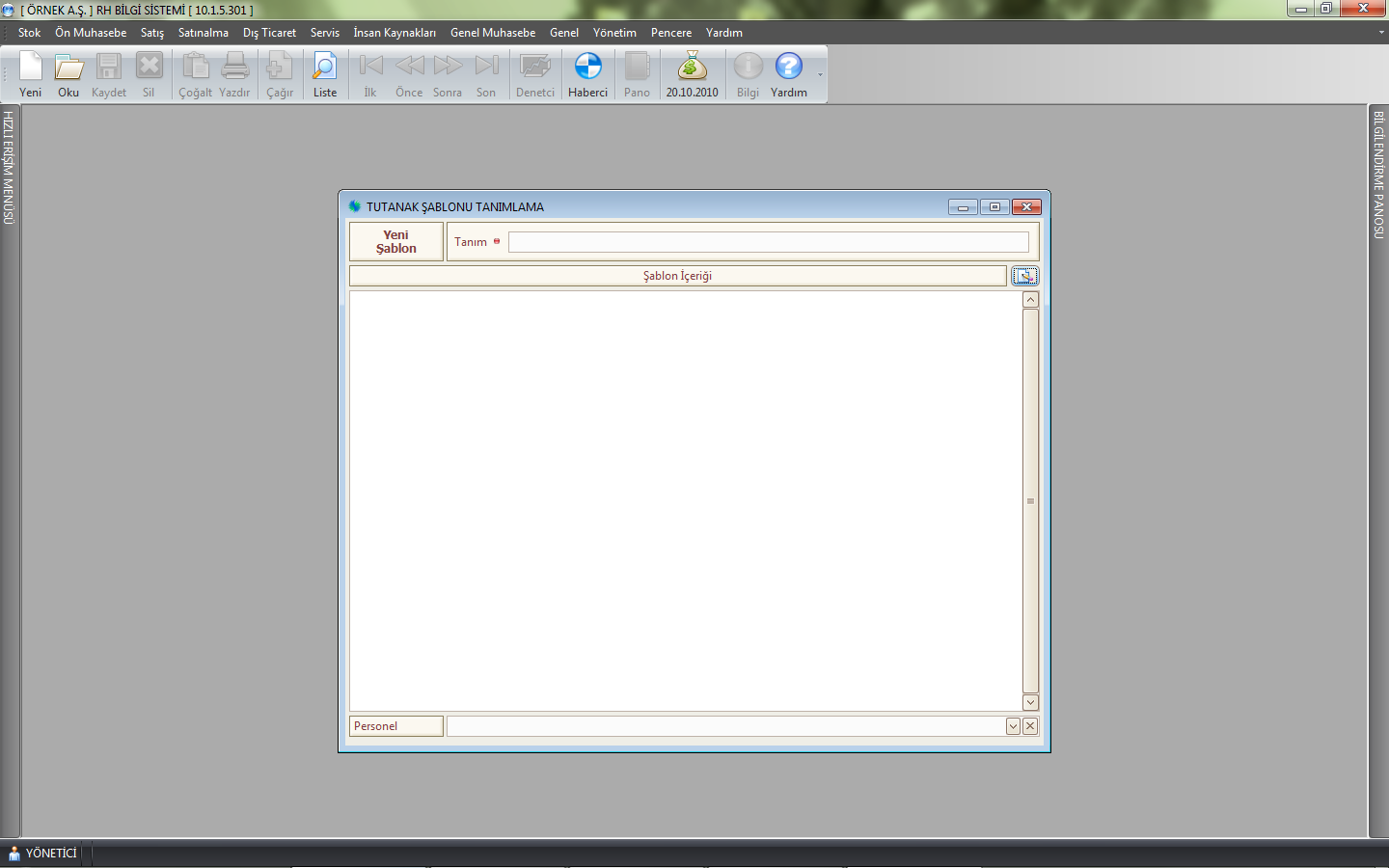This screenshot has height=868, width=1389.
Task: Expand the toolbar overflow options arrow
Action: (820, 75)
